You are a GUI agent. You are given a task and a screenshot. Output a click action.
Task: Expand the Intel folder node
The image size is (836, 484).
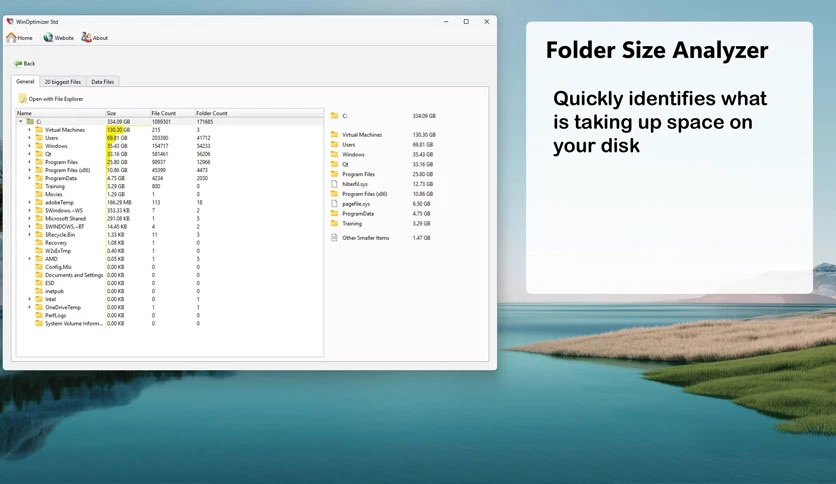(29, 299)
